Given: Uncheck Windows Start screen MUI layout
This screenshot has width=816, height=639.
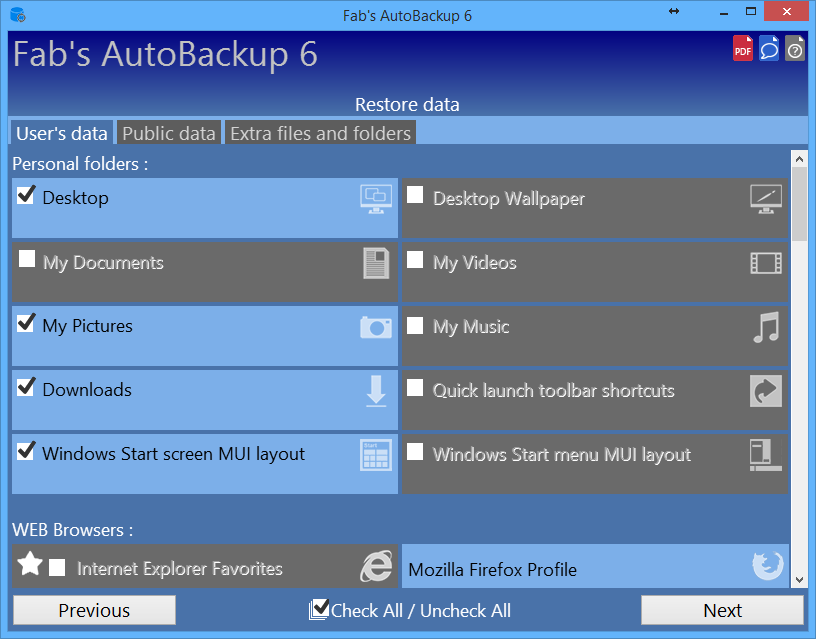Looking at the screenshot, I should pyautogui.click(x=26, y=451).
